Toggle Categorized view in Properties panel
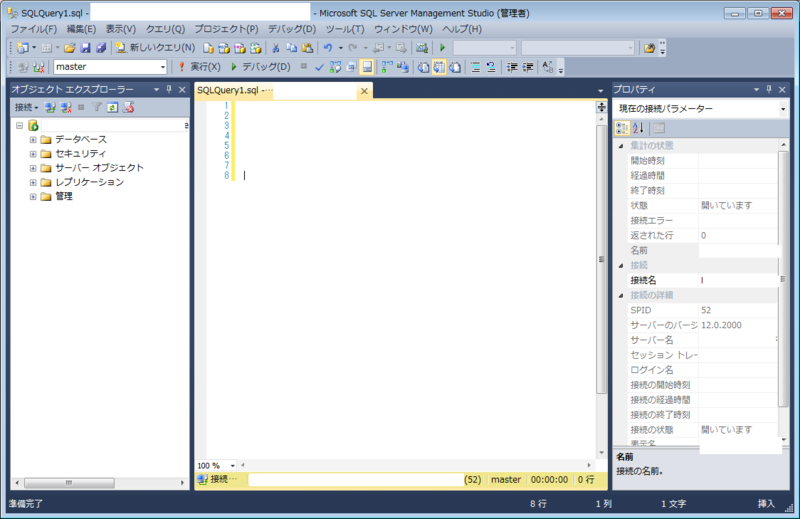Viewport: 800px width, 519px height. 622,128
